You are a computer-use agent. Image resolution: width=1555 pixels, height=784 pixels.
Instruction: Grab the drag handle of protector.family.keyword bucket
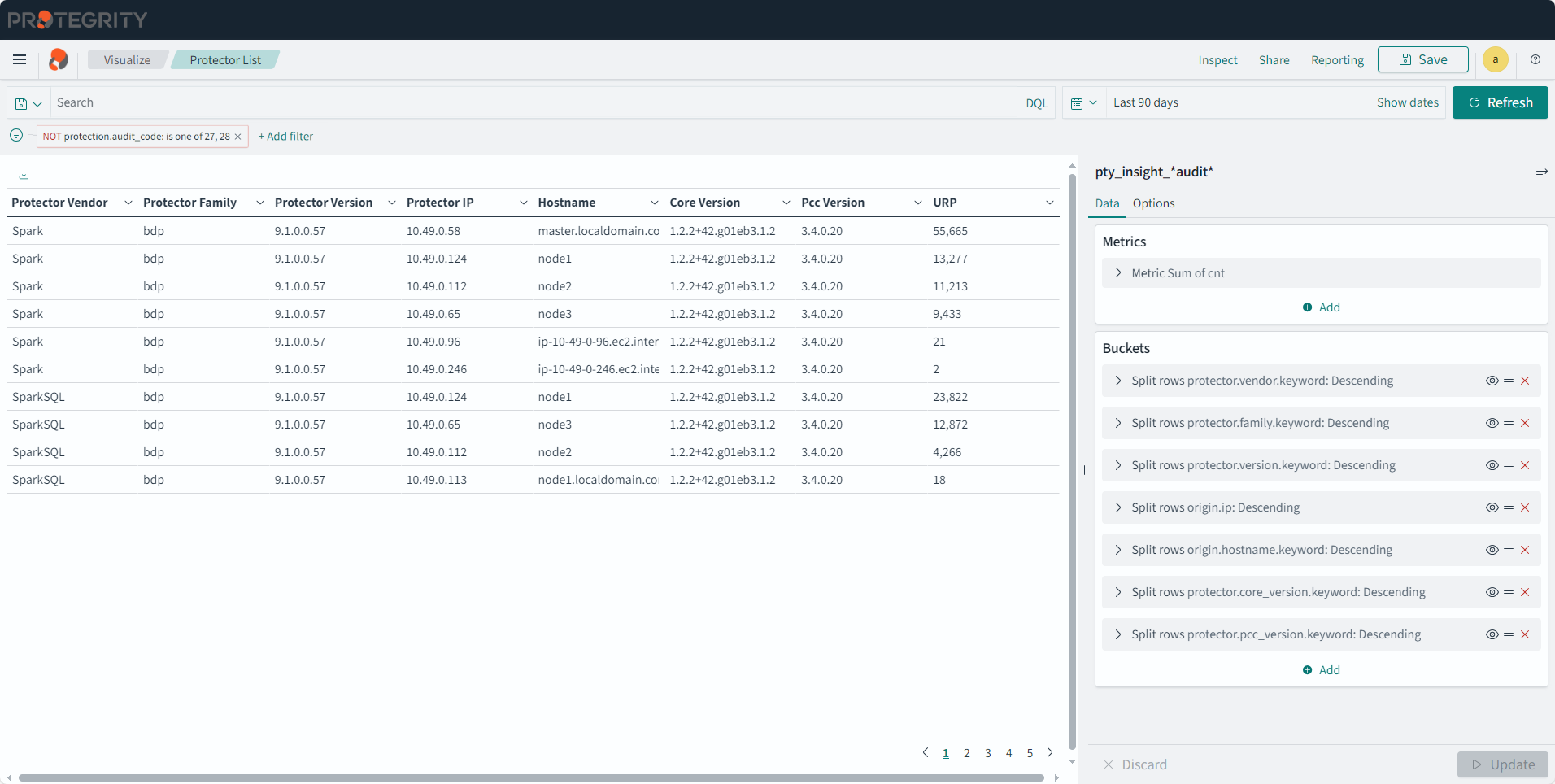pos(1509,423)
